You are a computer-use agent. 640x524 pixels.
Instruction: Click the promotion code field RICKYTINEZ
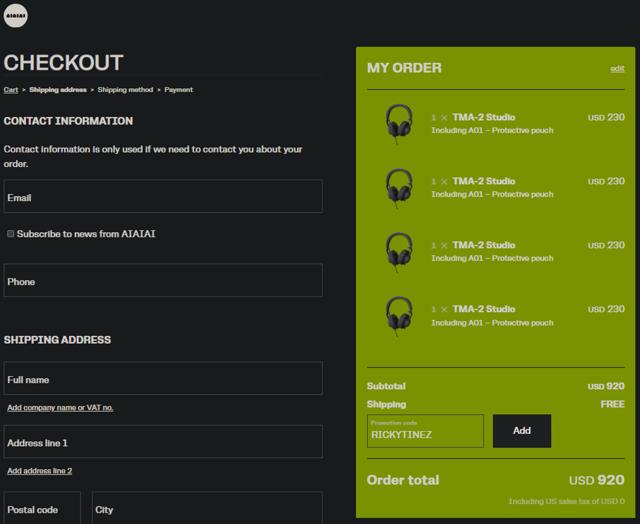(x=425, y=431)
